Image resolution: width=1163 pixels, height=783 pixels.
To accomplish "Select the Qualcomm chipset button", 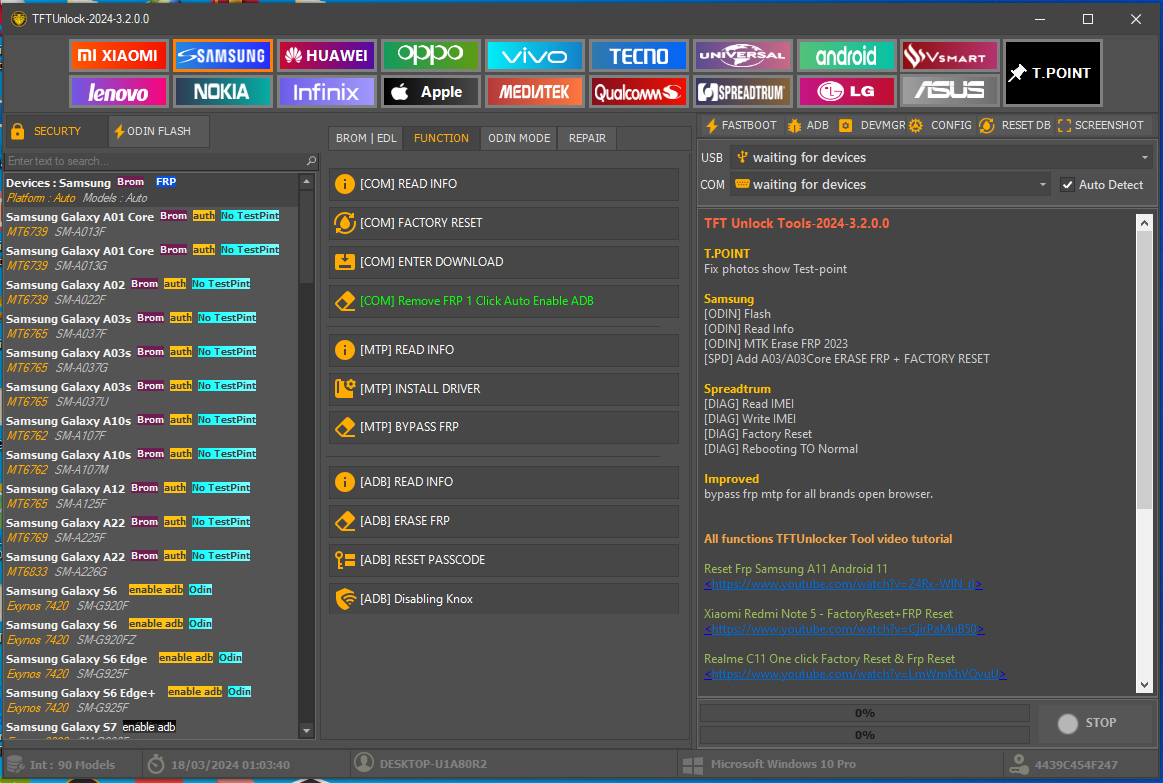I will (x=638, y=92).
